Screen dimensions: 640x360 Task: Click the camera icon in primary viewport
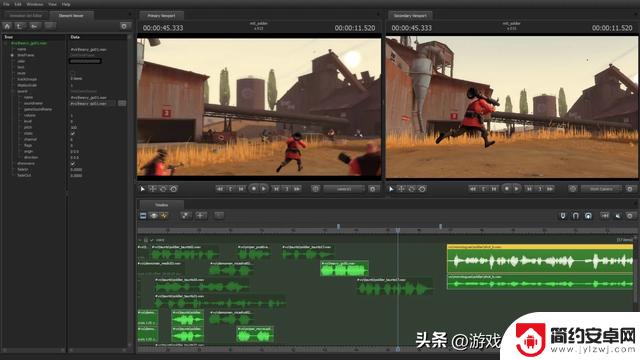(315, 189)
